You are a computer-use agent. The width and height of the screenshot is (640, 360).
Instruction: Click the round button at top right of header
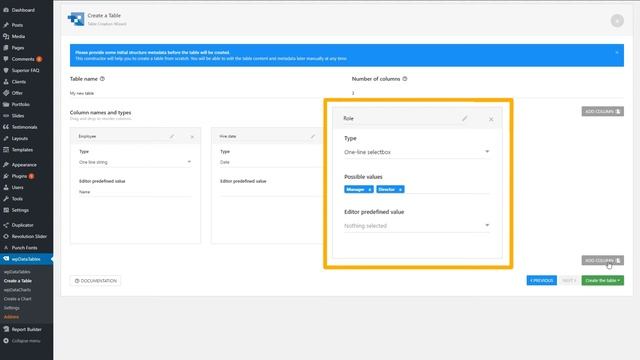(x=617, y=20)
